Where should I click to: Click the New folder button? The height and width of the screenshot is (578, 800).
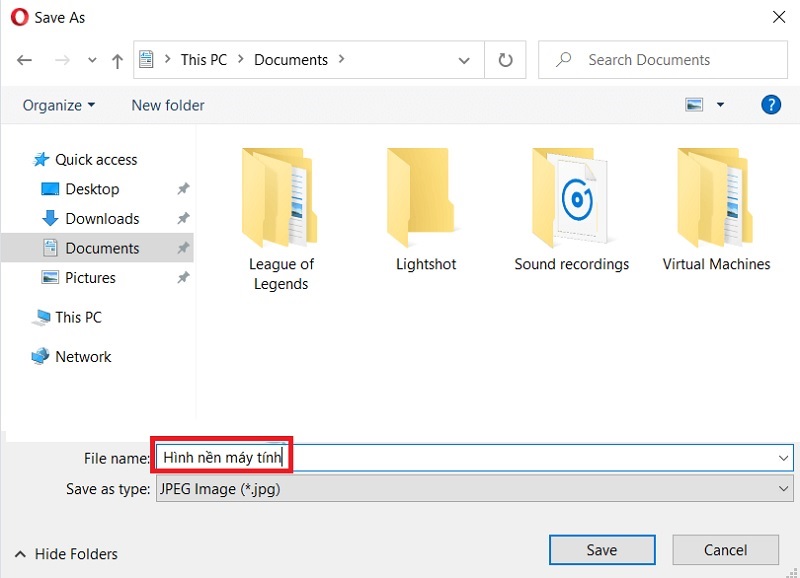click(x=168, y=105)
